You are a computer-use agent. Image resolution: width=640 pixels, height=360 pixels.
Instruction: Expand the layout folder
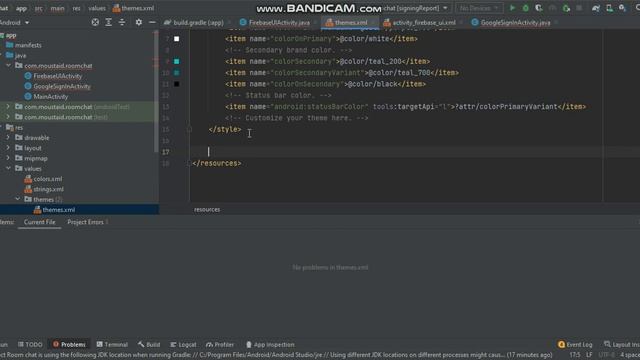click(x=8, y=148)
